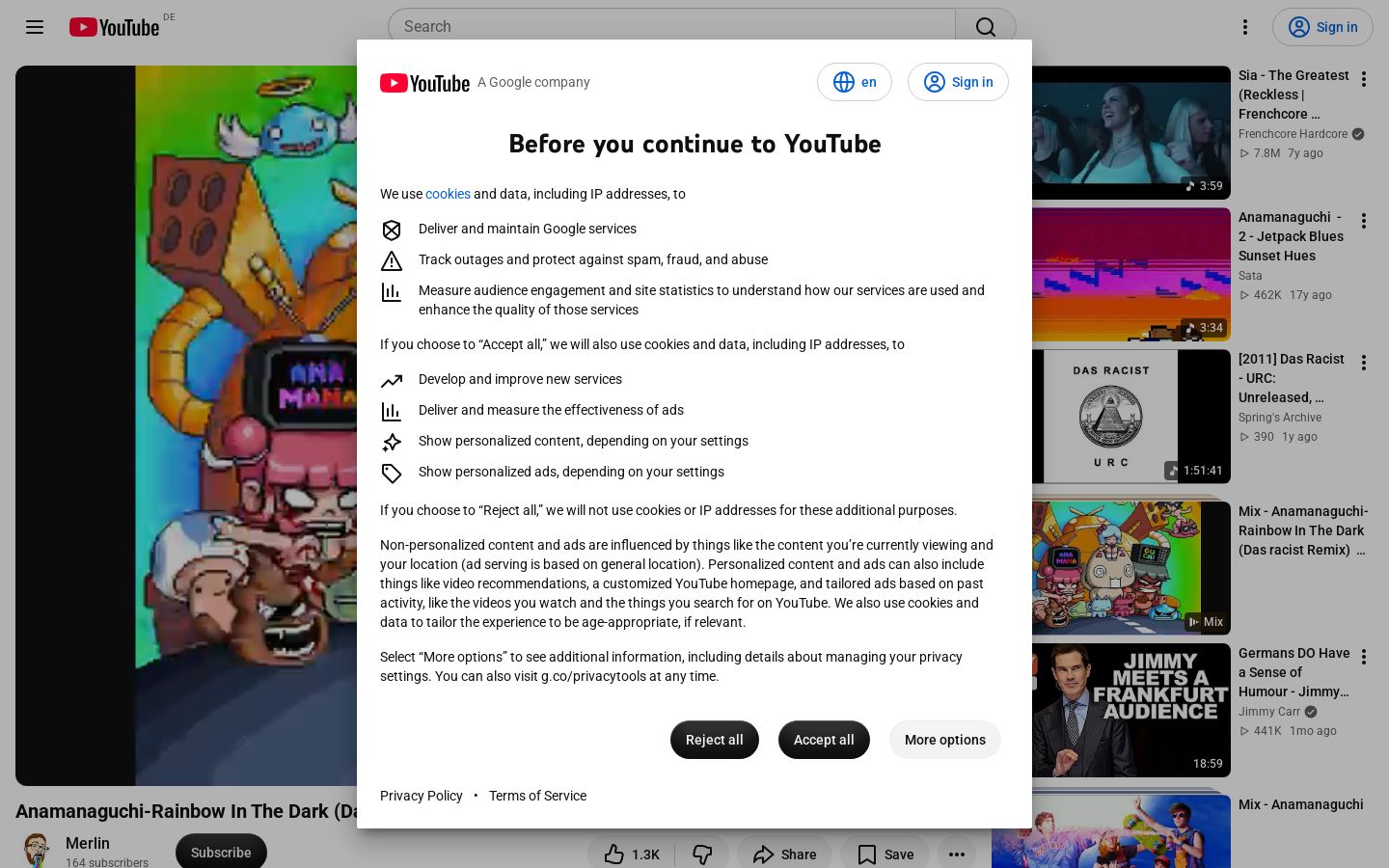Click the Das Racist URC Unreleased title
This screenshot has height=868, width=1389.
coord(1292,378)
